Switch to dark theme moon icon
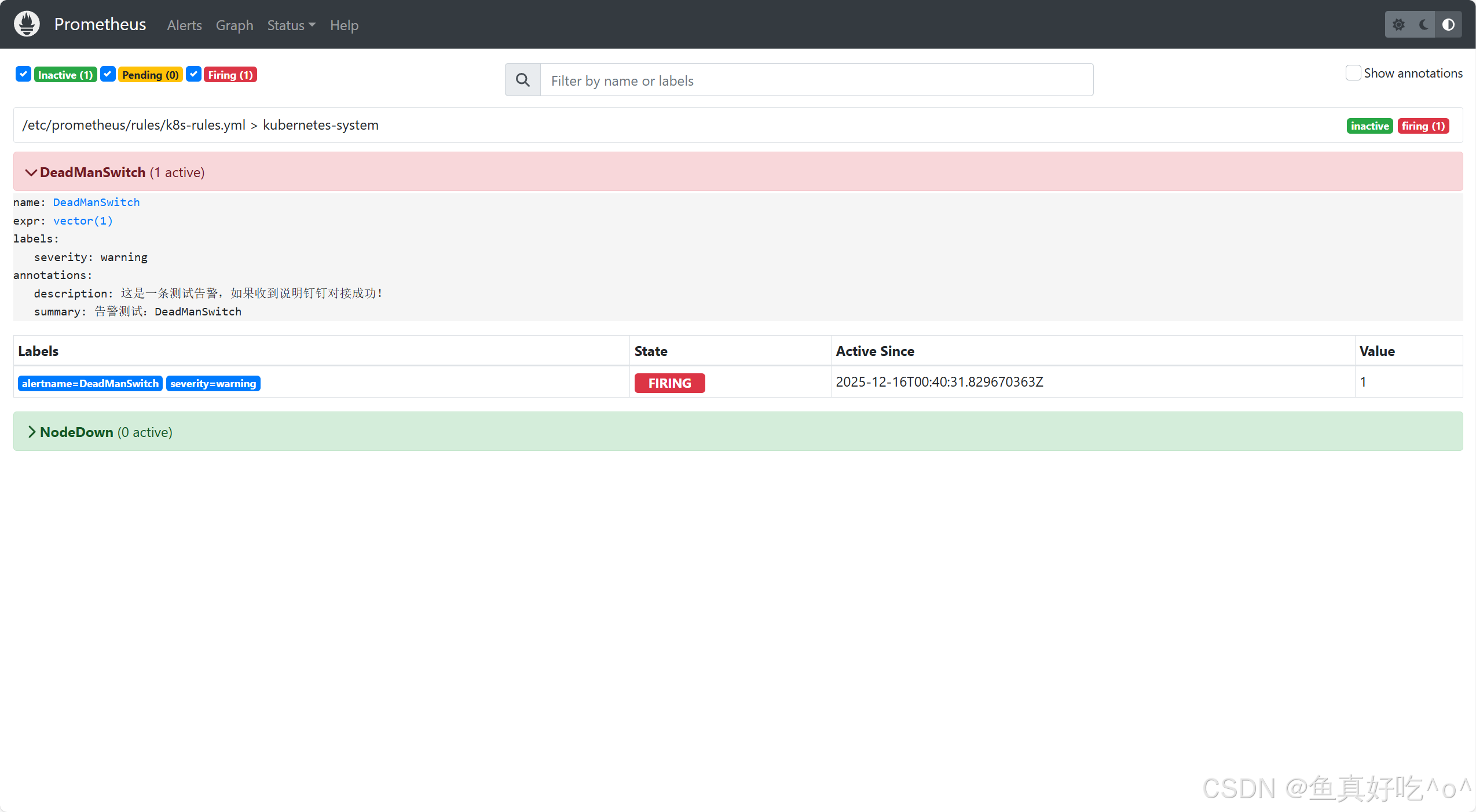The height and width of the screenshot is (812, 1476). pos(1423,25)
